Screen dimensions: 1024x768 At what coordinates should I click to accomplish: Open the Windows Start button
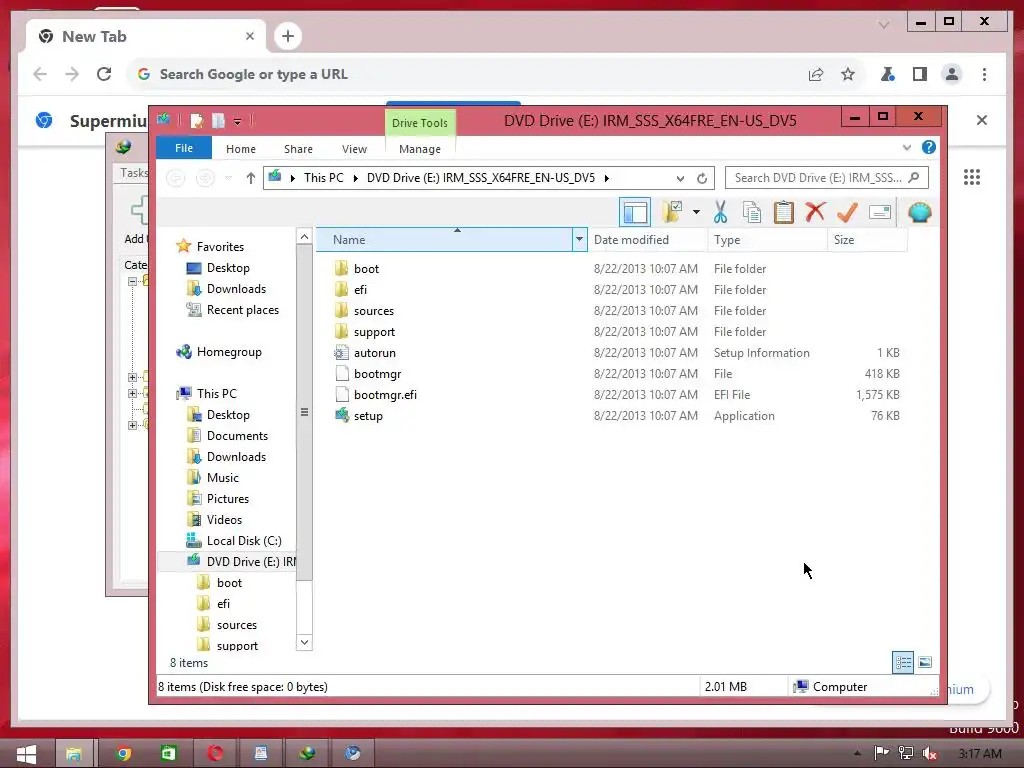tap(25, 754)
